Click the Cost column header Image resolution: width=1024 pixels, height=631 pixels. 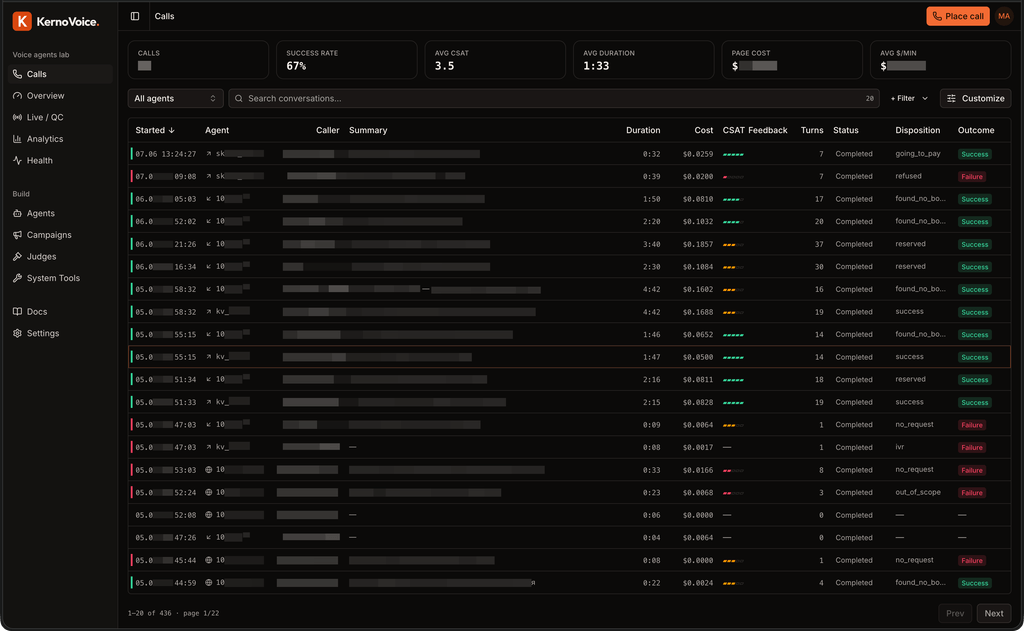point(703,131)
